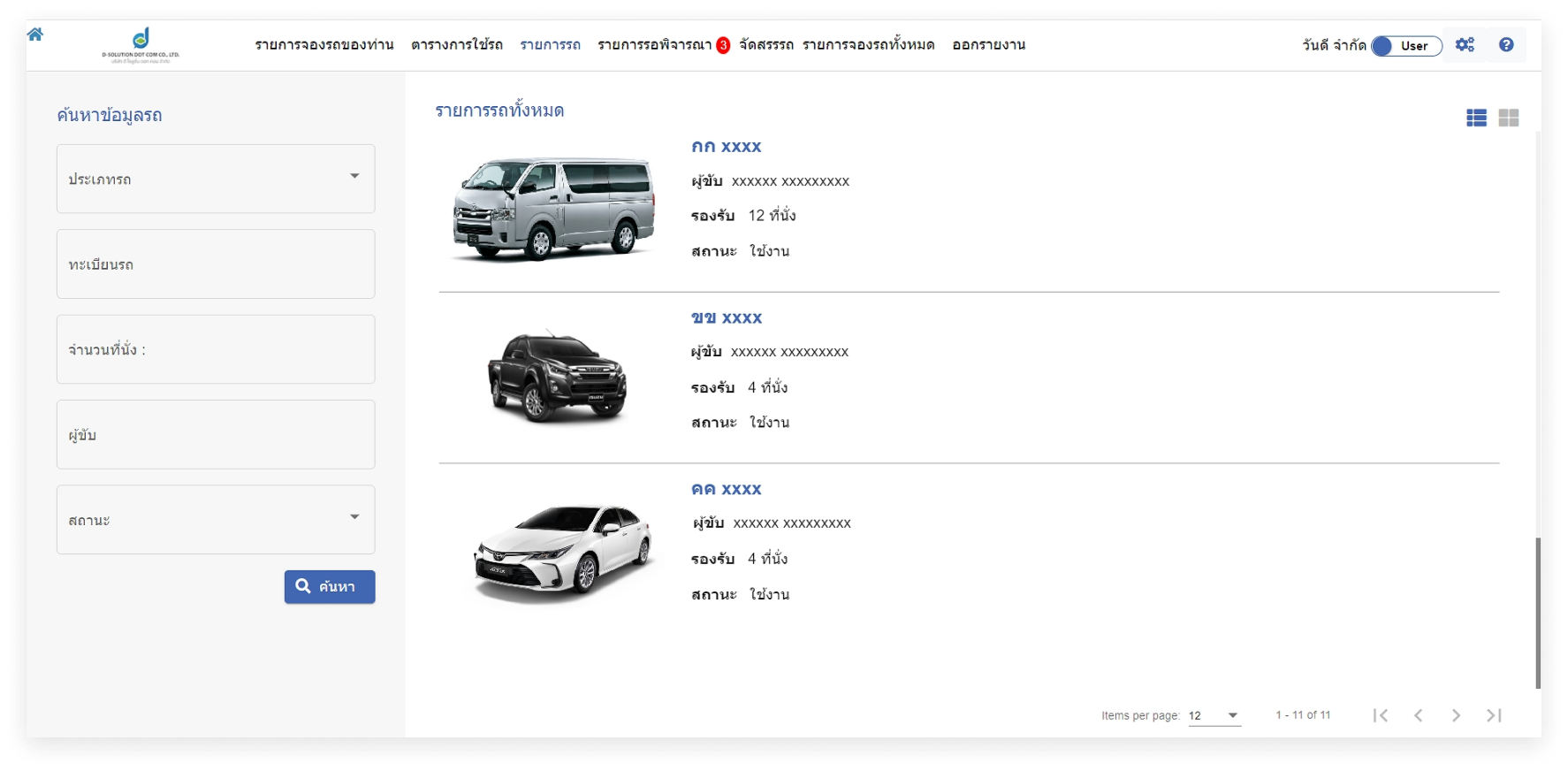Click the รายการรถทั้งหมด heading

click(x=499, y=111)
